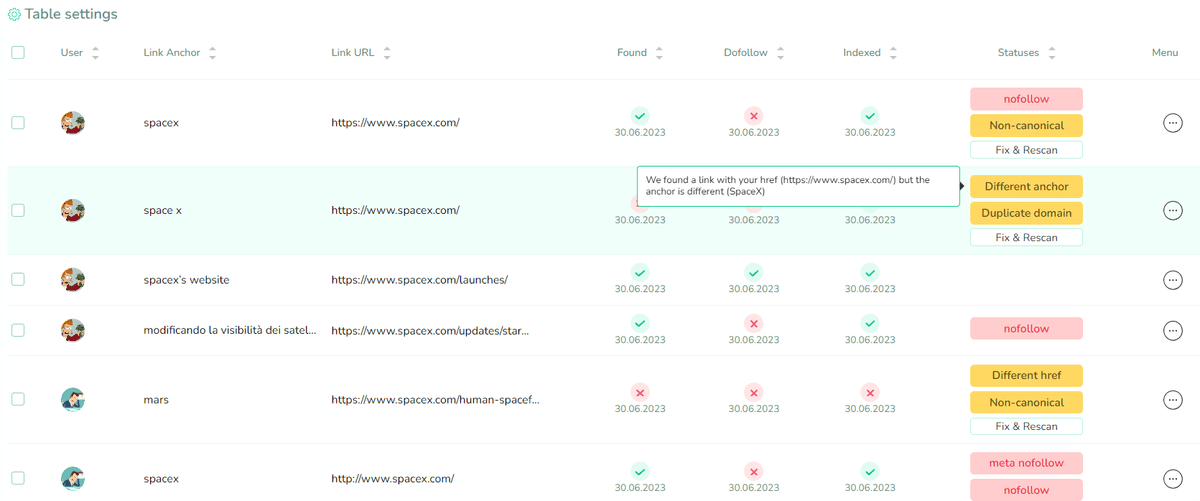
Task: Click the Menu column header
Action: point(1165,53)
